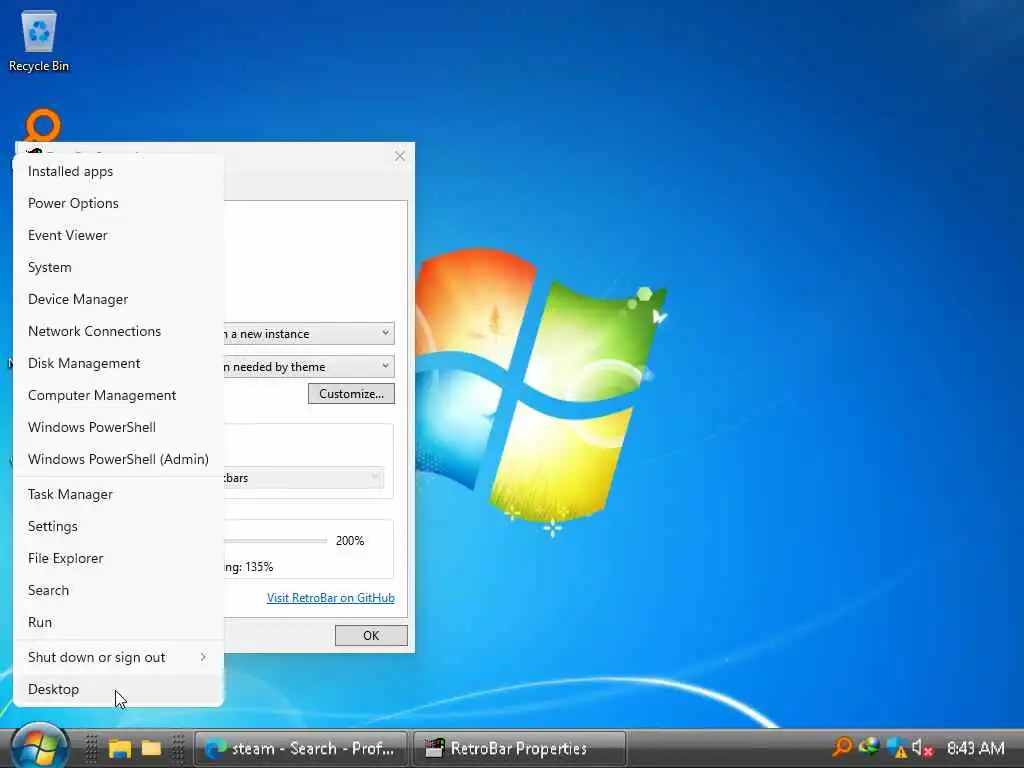Screen dimensions: 1024x768
Task: Click the scale slider track near 200%
Action: click(275, 541)
